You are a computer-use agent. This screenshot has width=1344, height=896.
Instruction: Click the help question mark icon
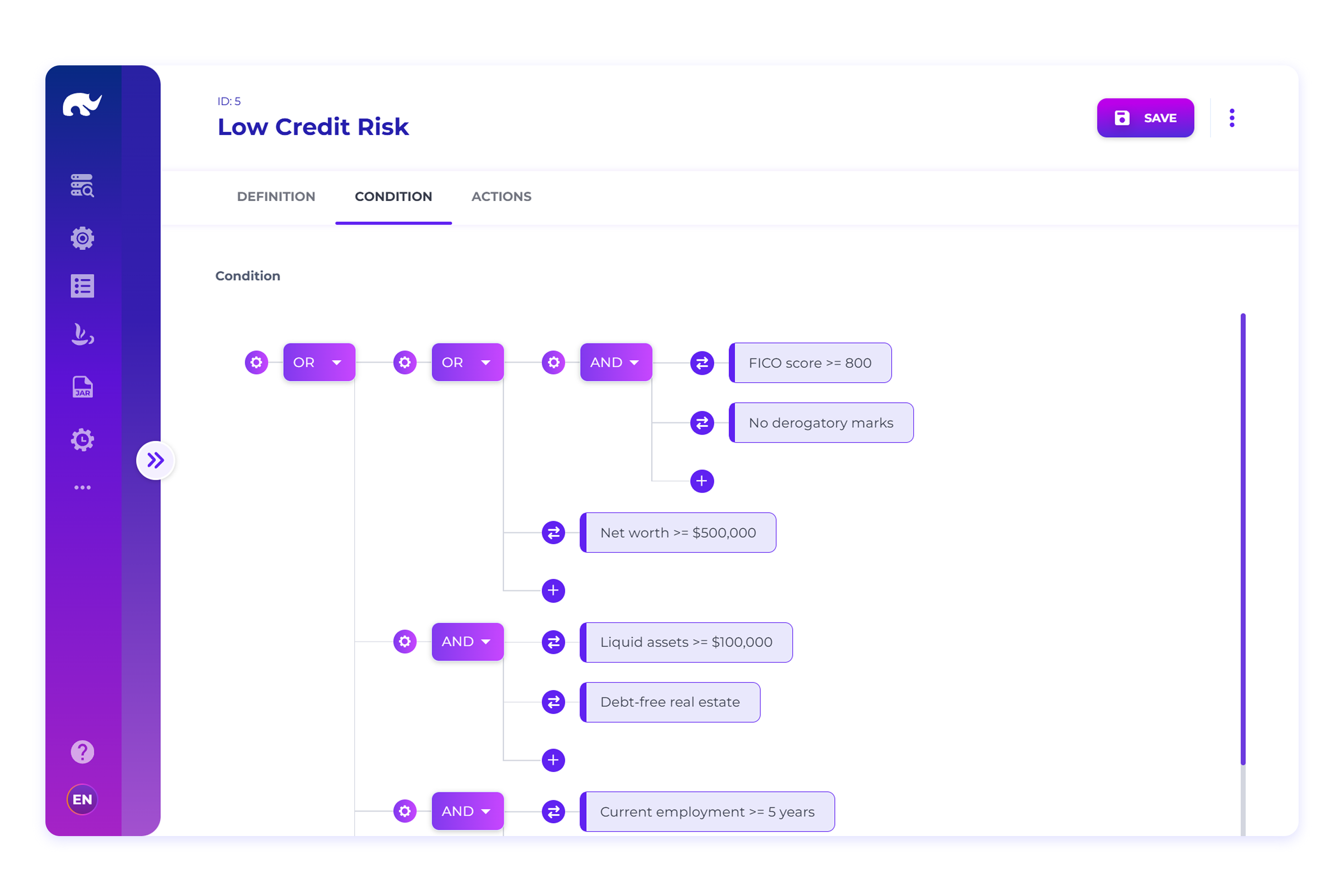point(82,752)
